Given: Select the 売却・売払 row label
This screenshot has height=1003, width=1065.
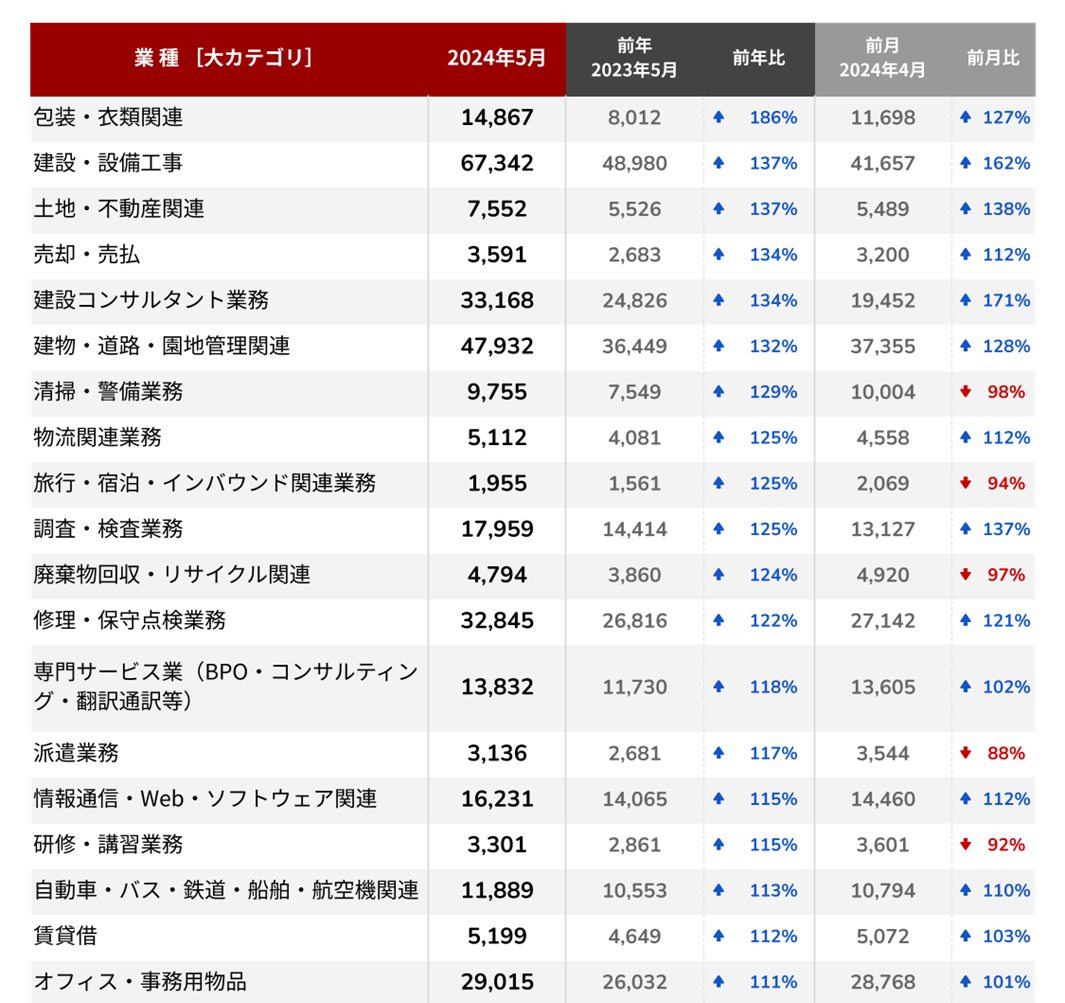Looking at the screenshot, I should [87, 255].
